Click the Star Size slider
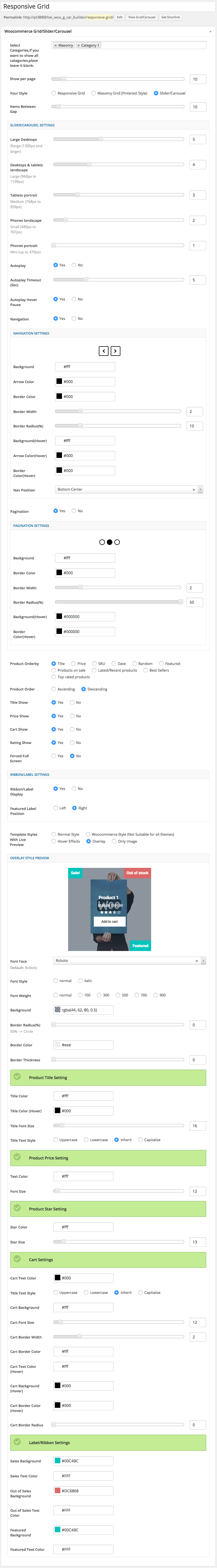The height and width of the screenshot is (1568, 217). coord(118,1242)
